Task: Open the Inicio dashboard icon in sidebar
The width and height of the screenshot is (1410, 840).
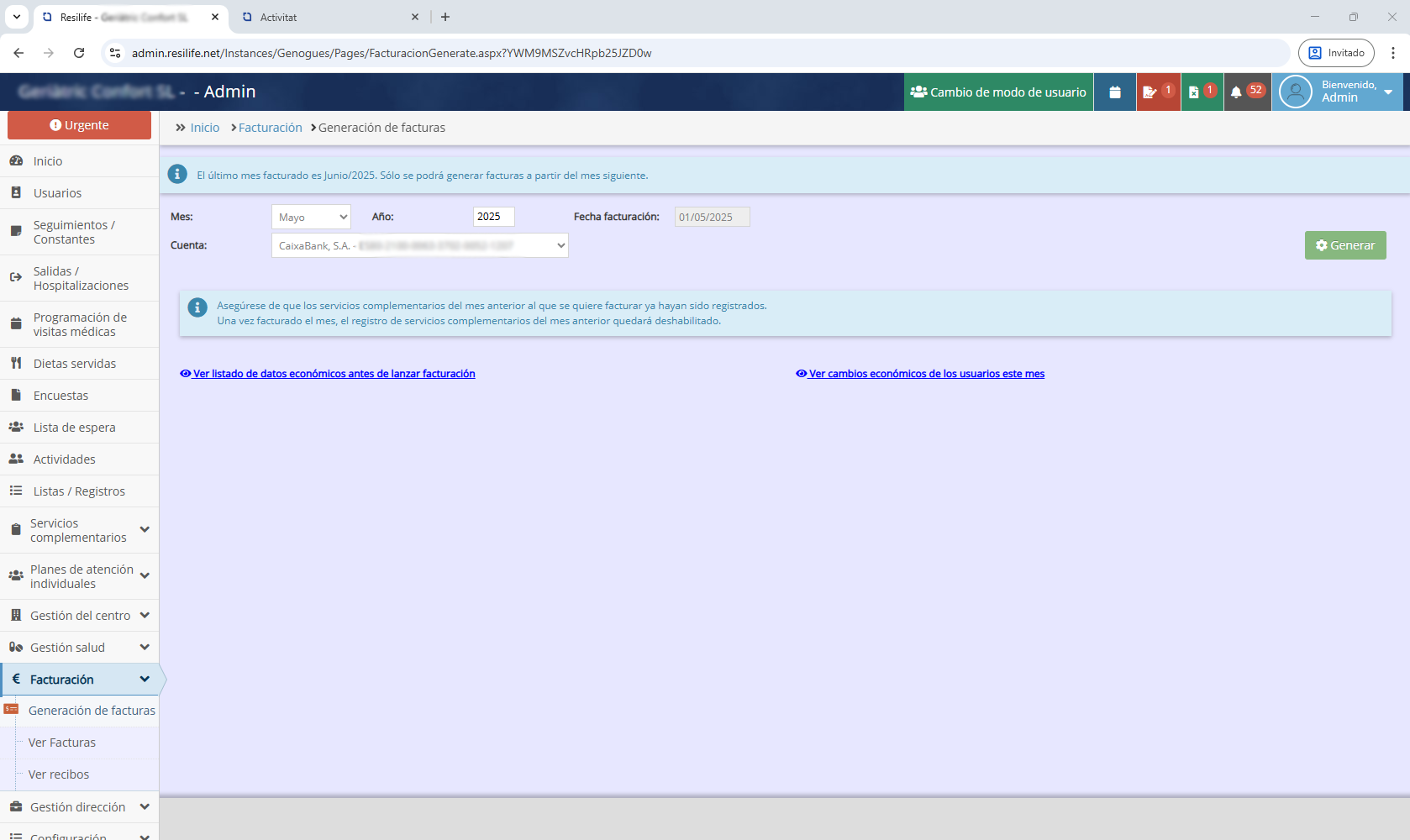Action: (x=16, y=160)
